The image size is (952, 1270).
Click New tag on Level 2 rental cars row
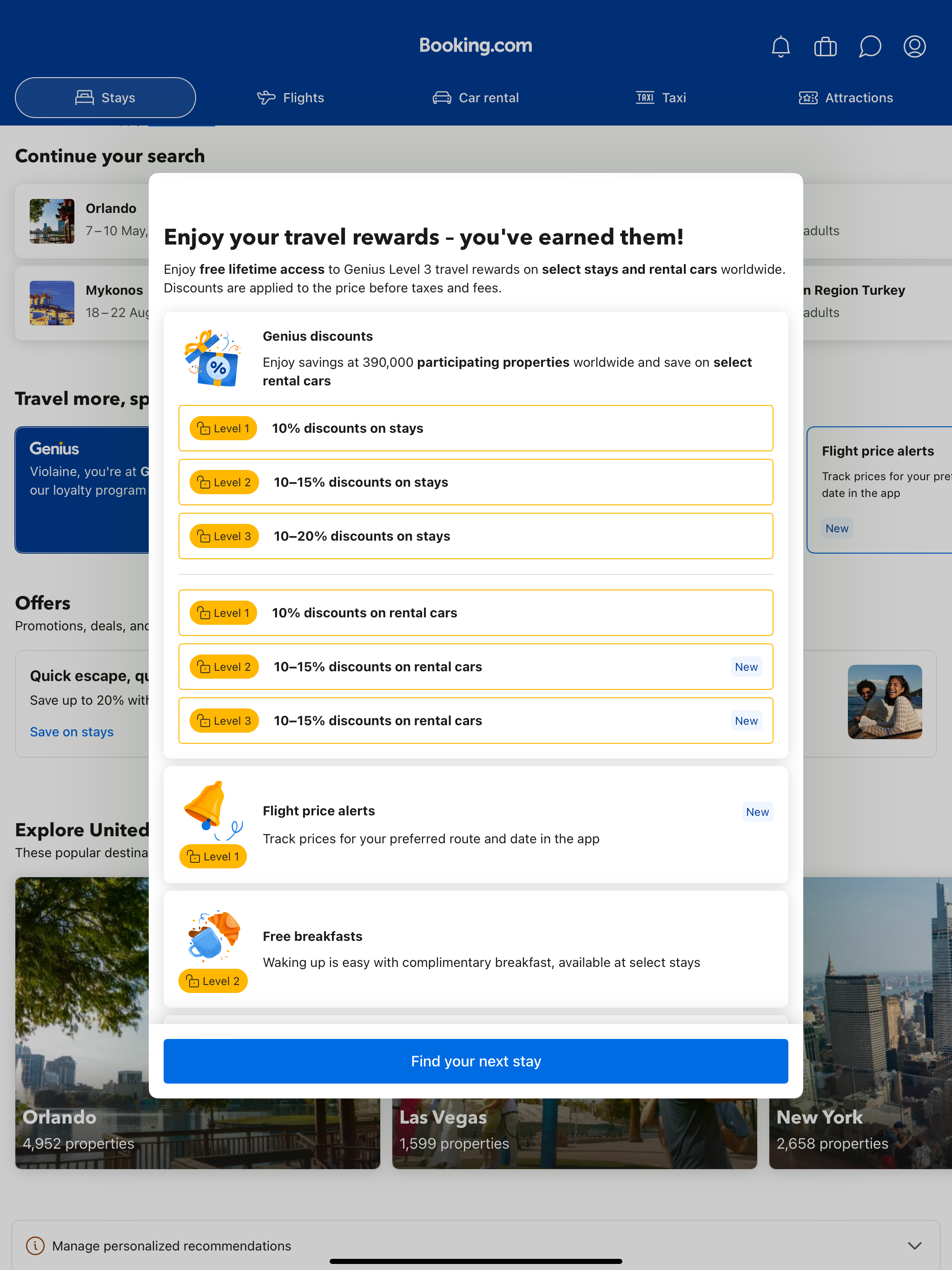click(x=746, y=667)
